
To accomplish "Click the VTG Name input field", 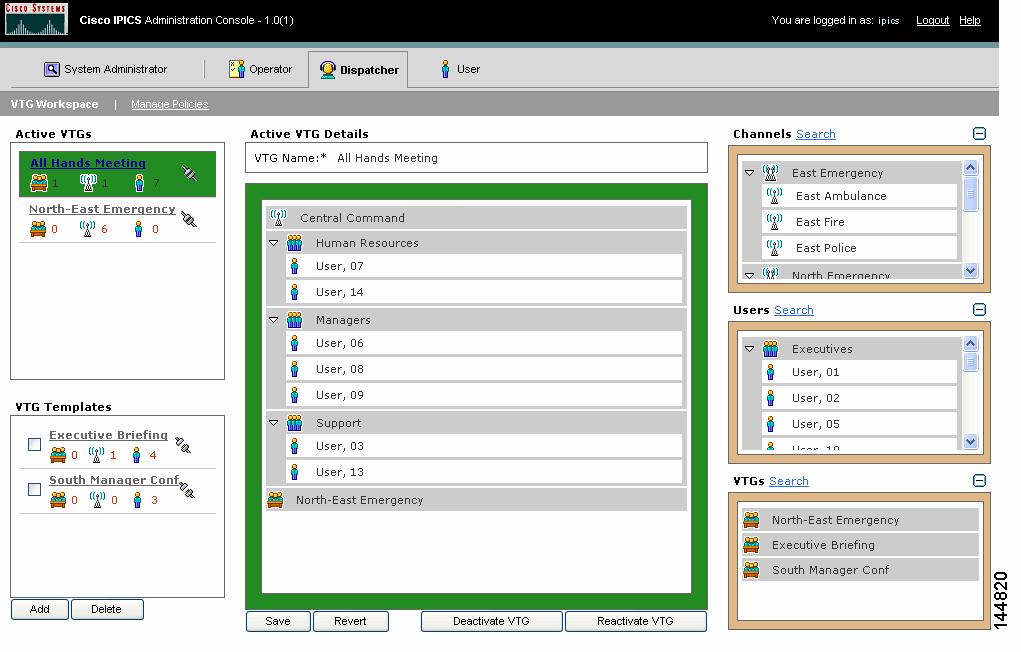I will point(477,158).
